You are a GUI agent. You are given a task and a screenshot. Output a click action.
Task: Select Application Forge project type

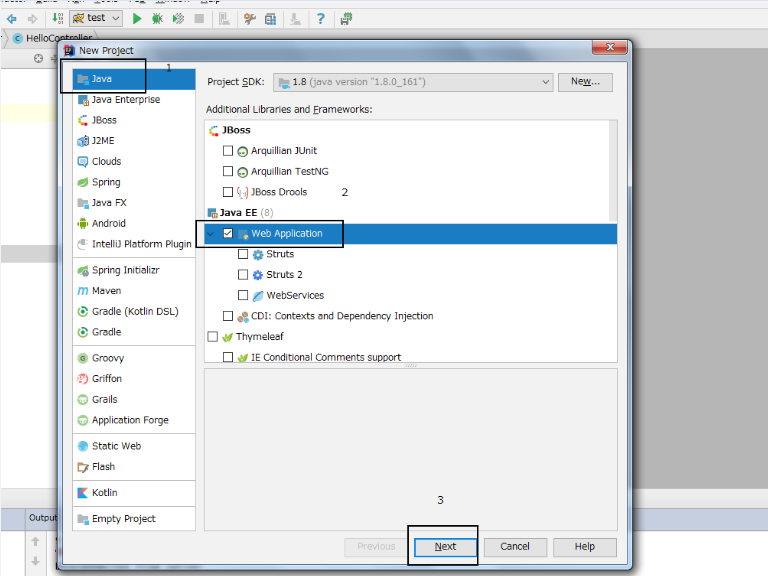(134, 420)
